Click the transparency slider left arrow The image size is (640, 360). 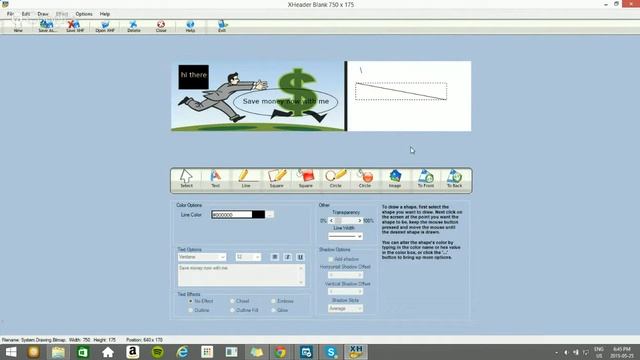(x=331, y=221)
